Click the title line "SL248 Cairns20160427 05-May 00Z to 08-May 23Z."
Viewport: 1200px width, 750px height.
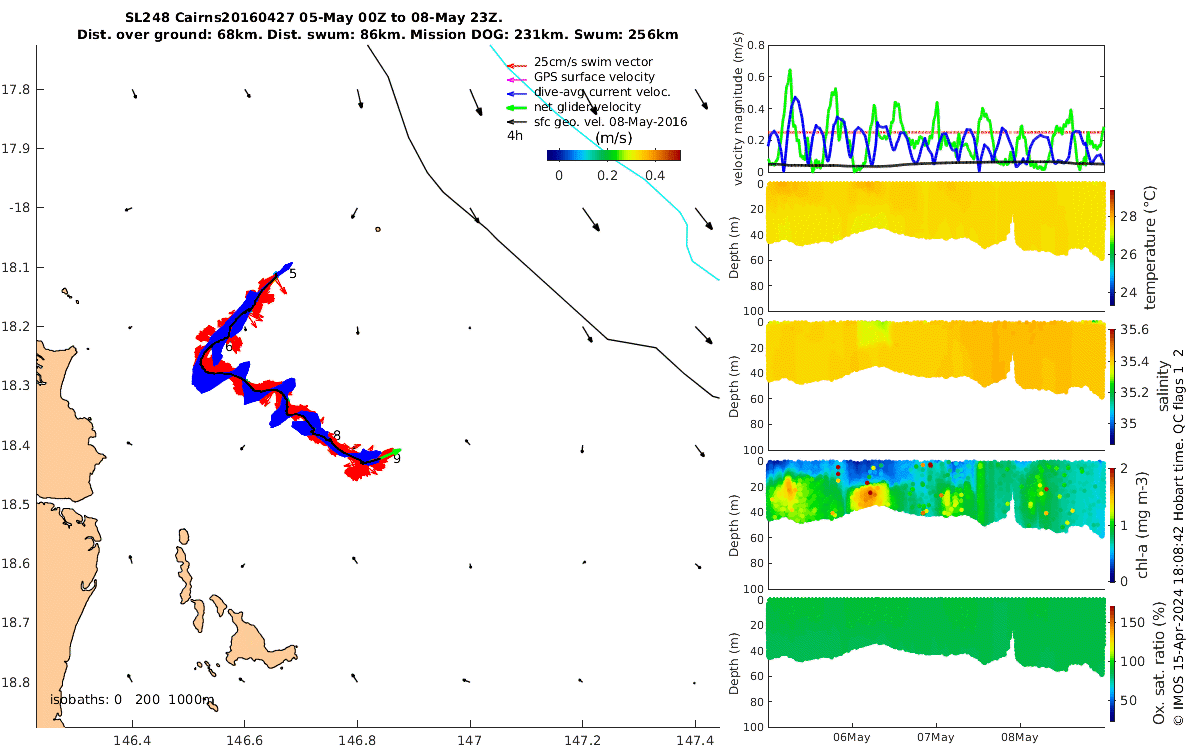(314, 19)
